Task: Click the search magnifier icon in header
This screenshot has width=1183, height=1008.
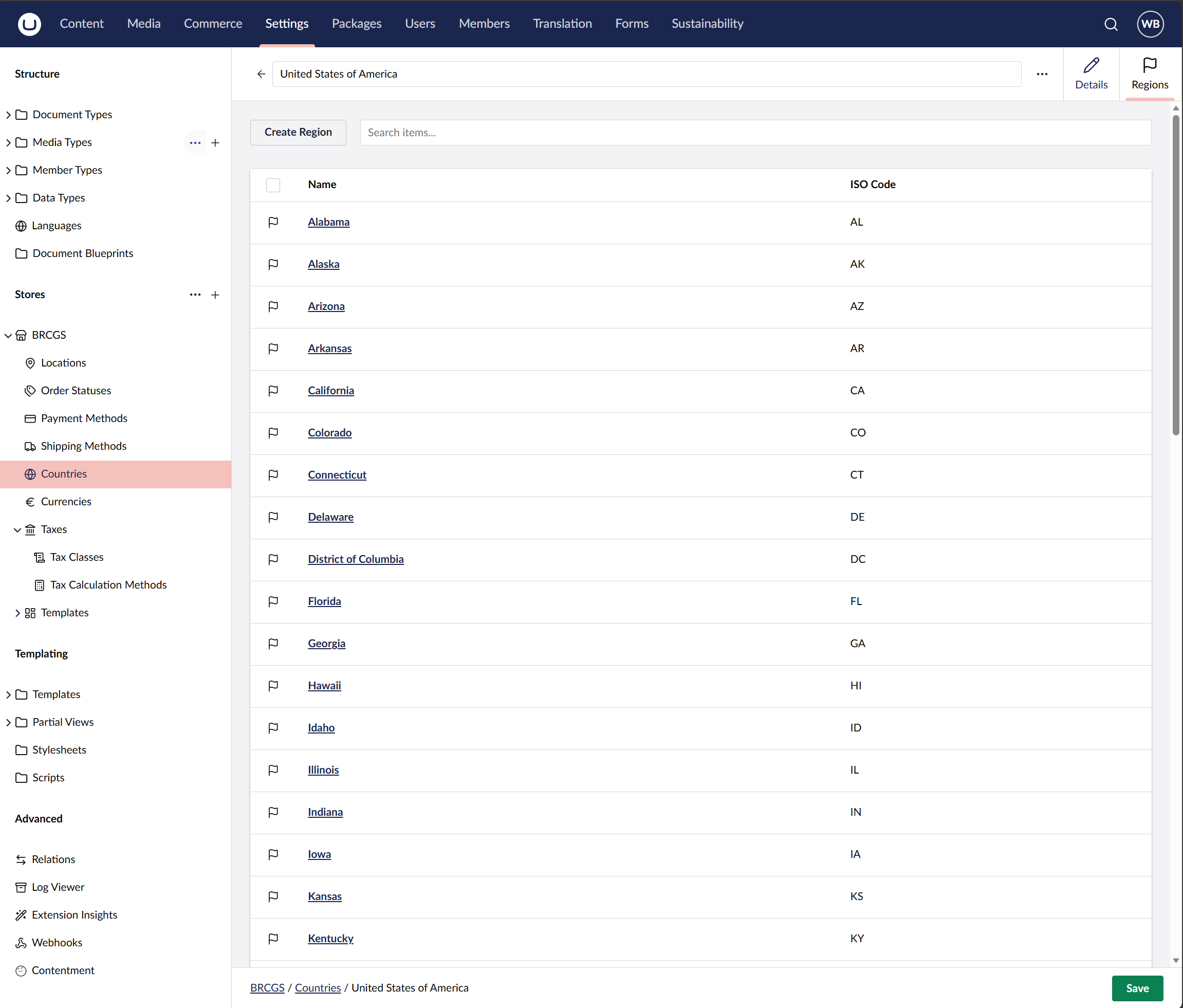Action: point(1111,24)
